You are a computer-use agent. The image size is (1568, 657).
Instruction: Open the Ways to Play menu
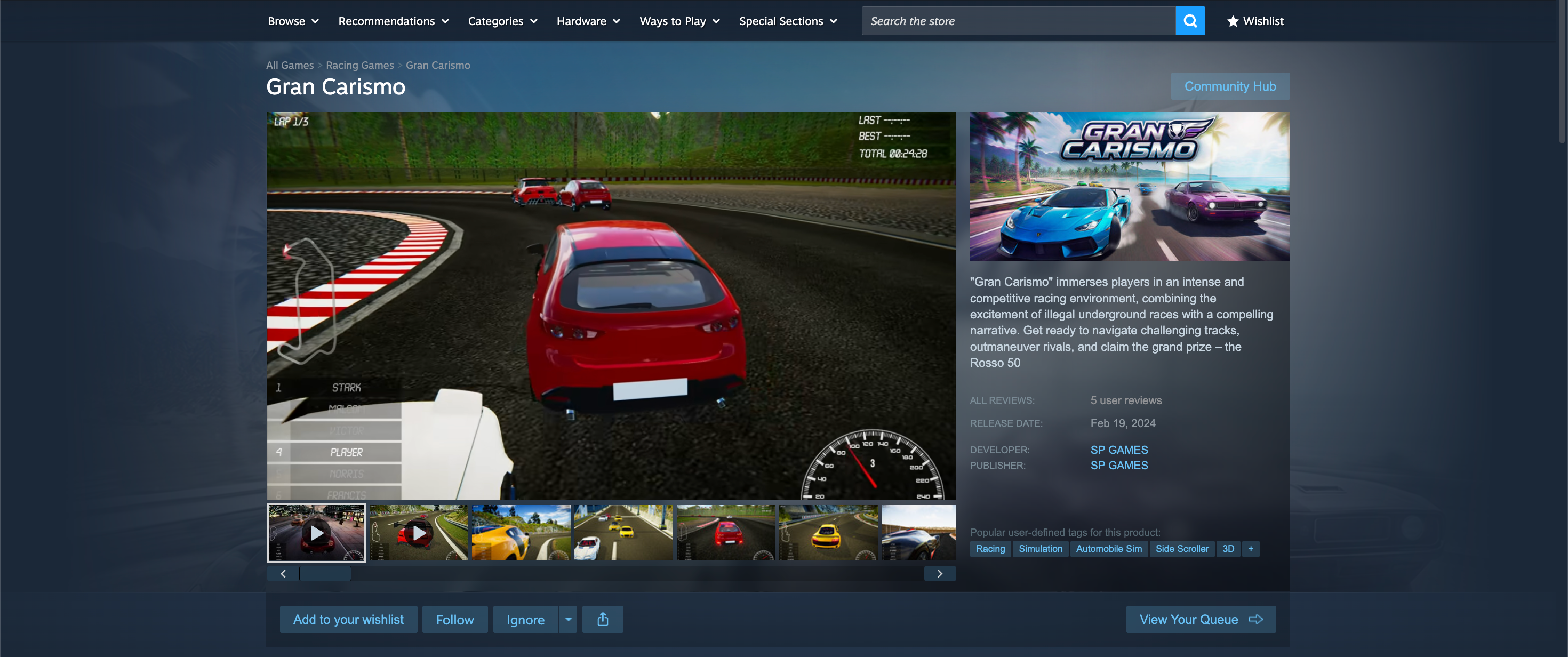[679, 20]
